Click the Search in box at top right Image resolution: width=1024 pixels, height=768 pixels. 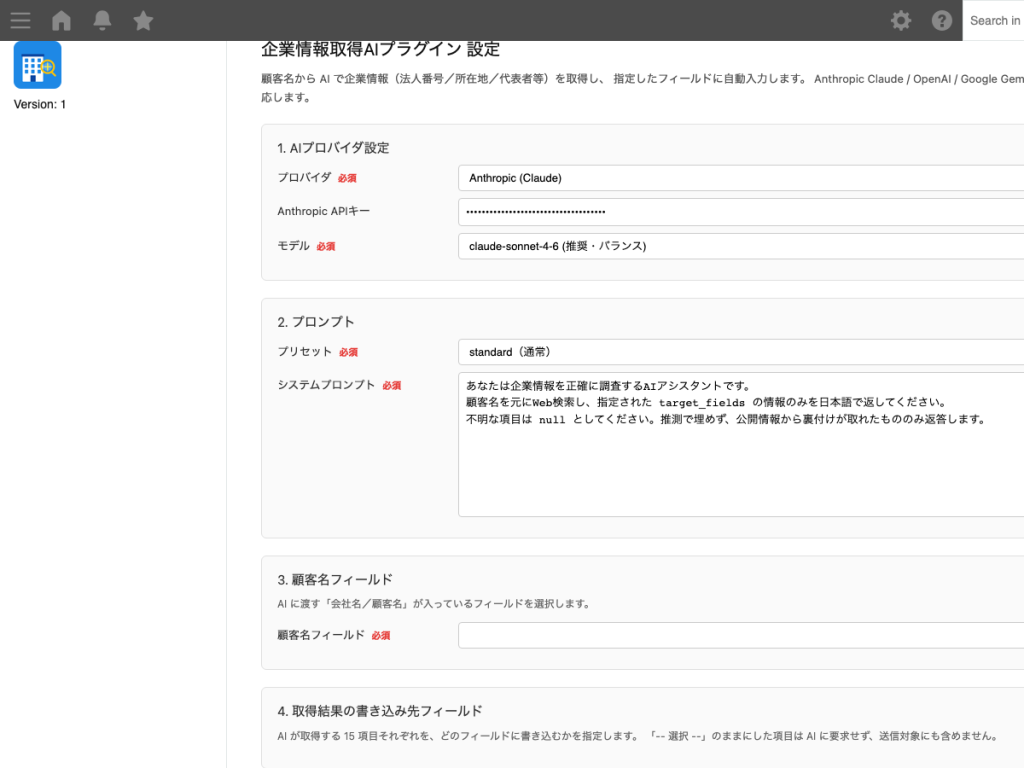click(x=995, y=20)
